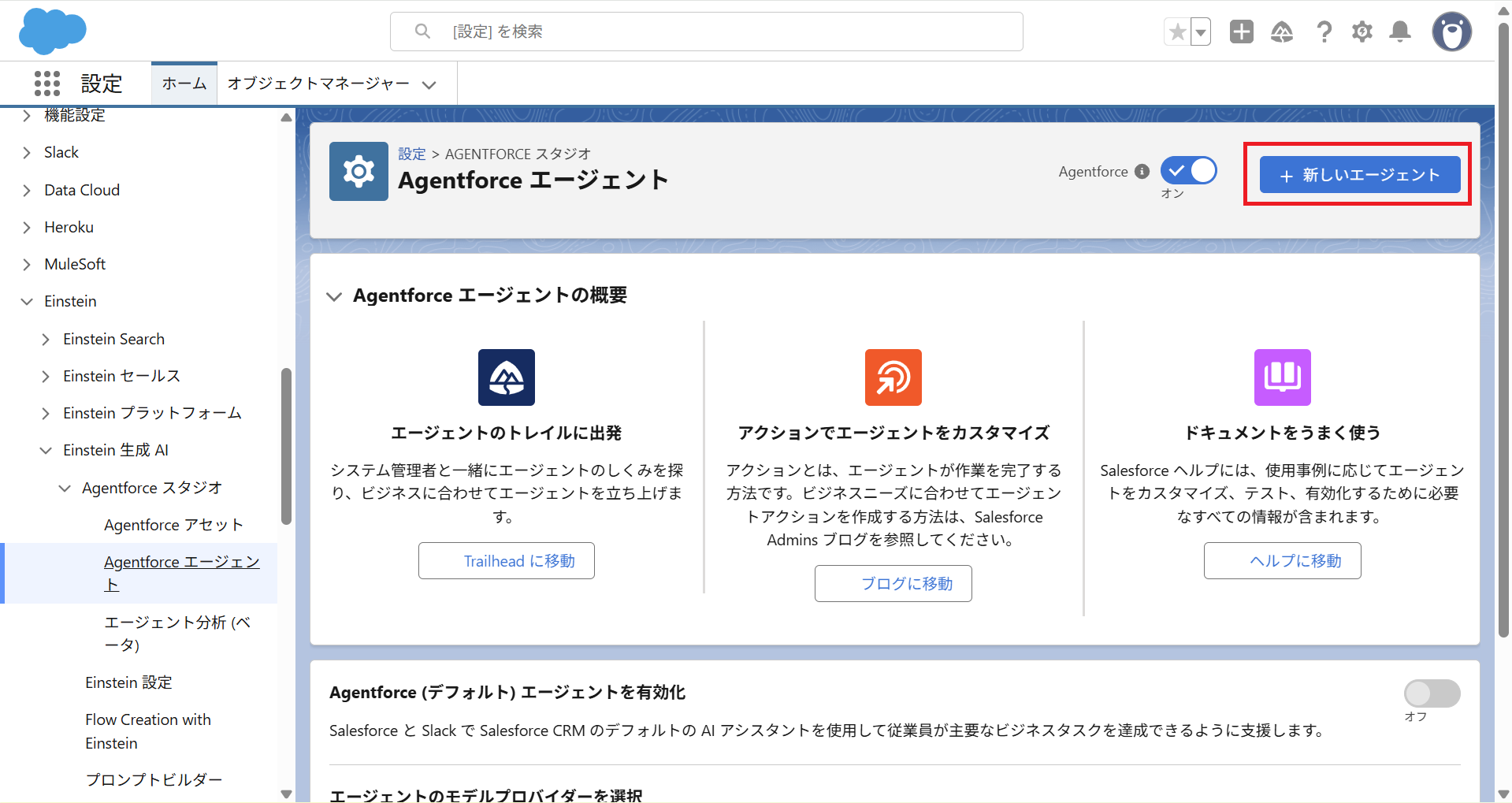Click the favorites star icon

coord(1177,32)
